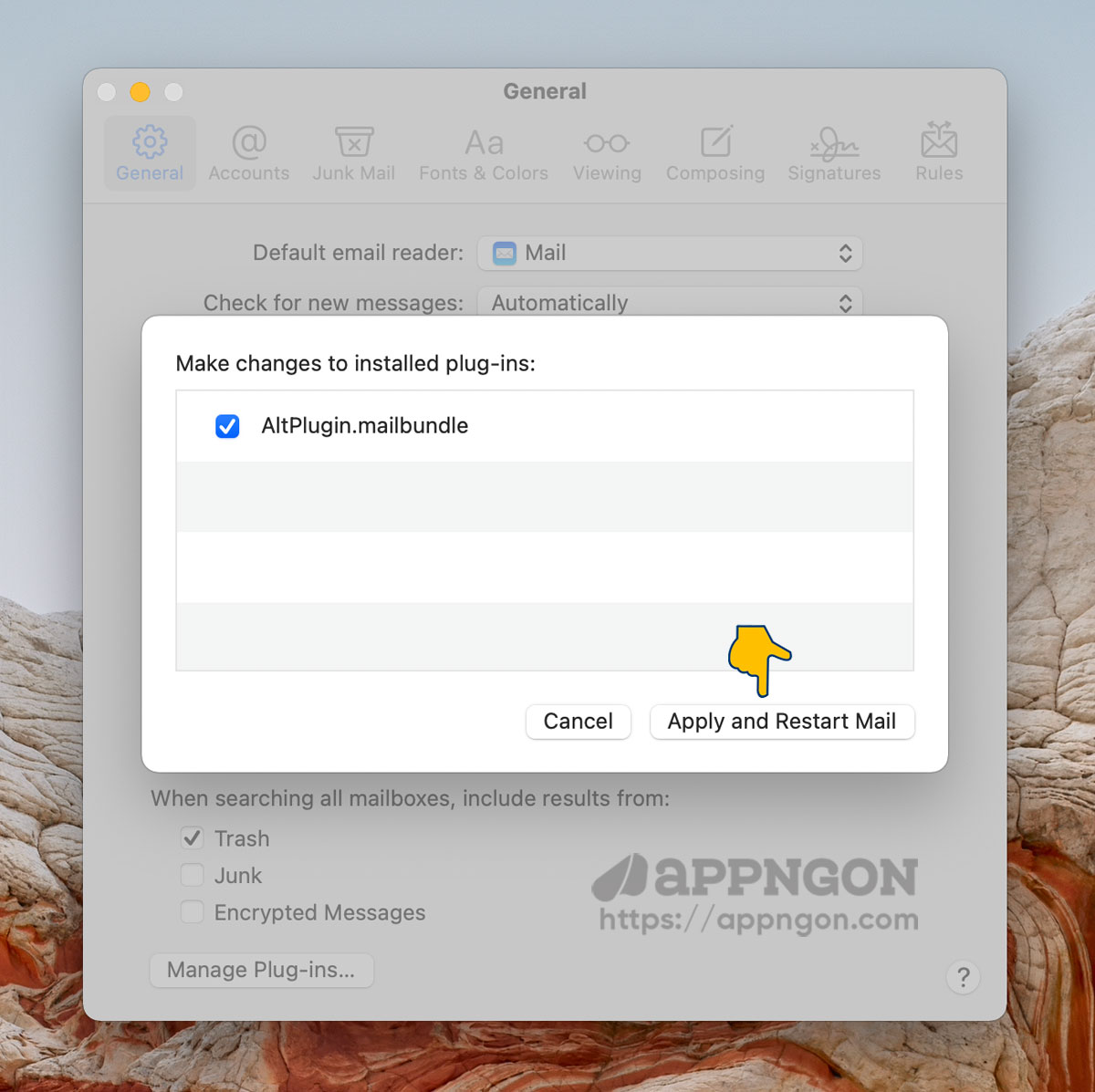
Task: Click the help question mark button
Action: click(963, 977)
